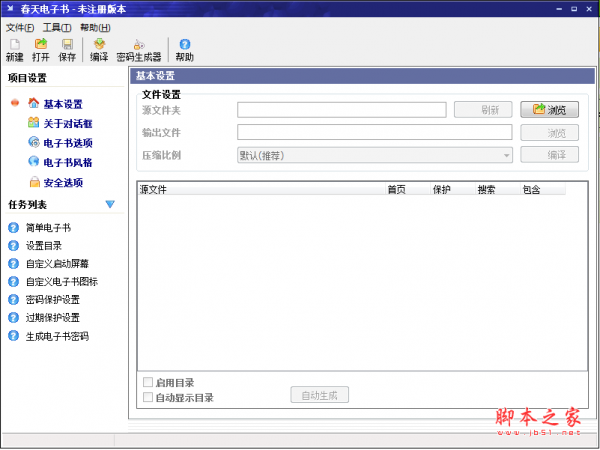Open the 关于对话框 settings page
This screenshot has height=450, width=600.
pyautogui.click(x=68, y=124)
